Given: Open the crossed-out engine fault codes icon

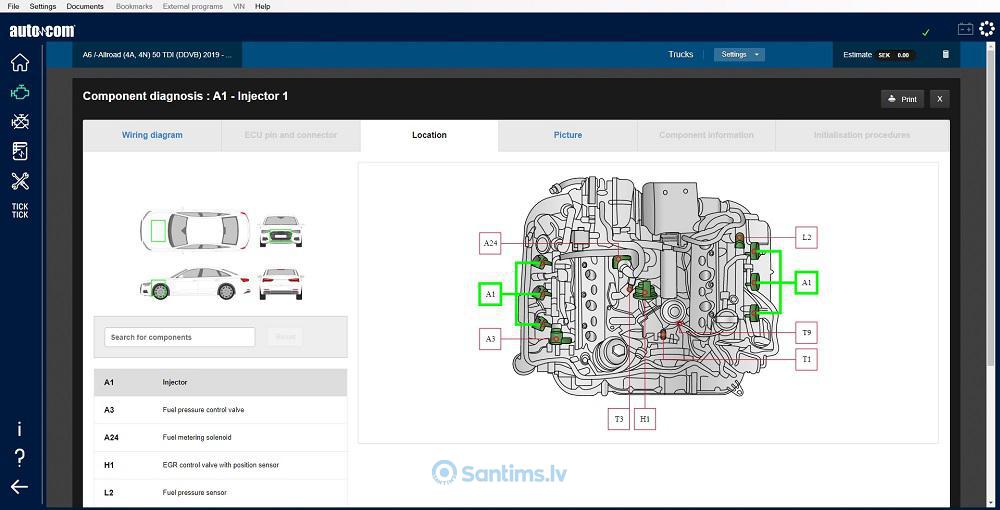Looking at the screenshot, I should click(20, 122).
